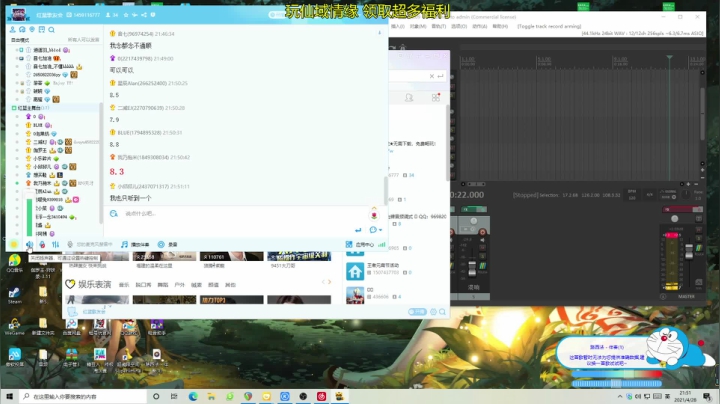The image size is (720, 404).
Task: Mute the speaker icon in YY bottom bar
Action: 29,244
